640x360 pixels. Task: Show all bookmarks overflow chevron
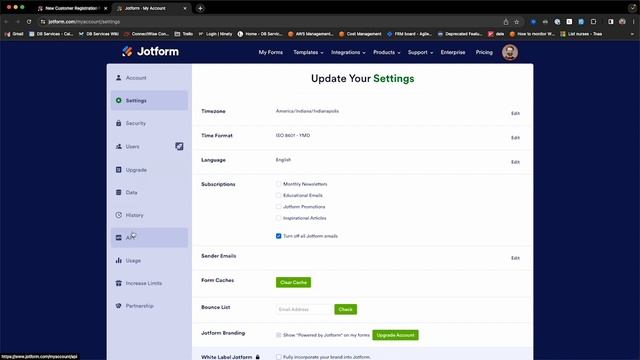tap(632, 34)
